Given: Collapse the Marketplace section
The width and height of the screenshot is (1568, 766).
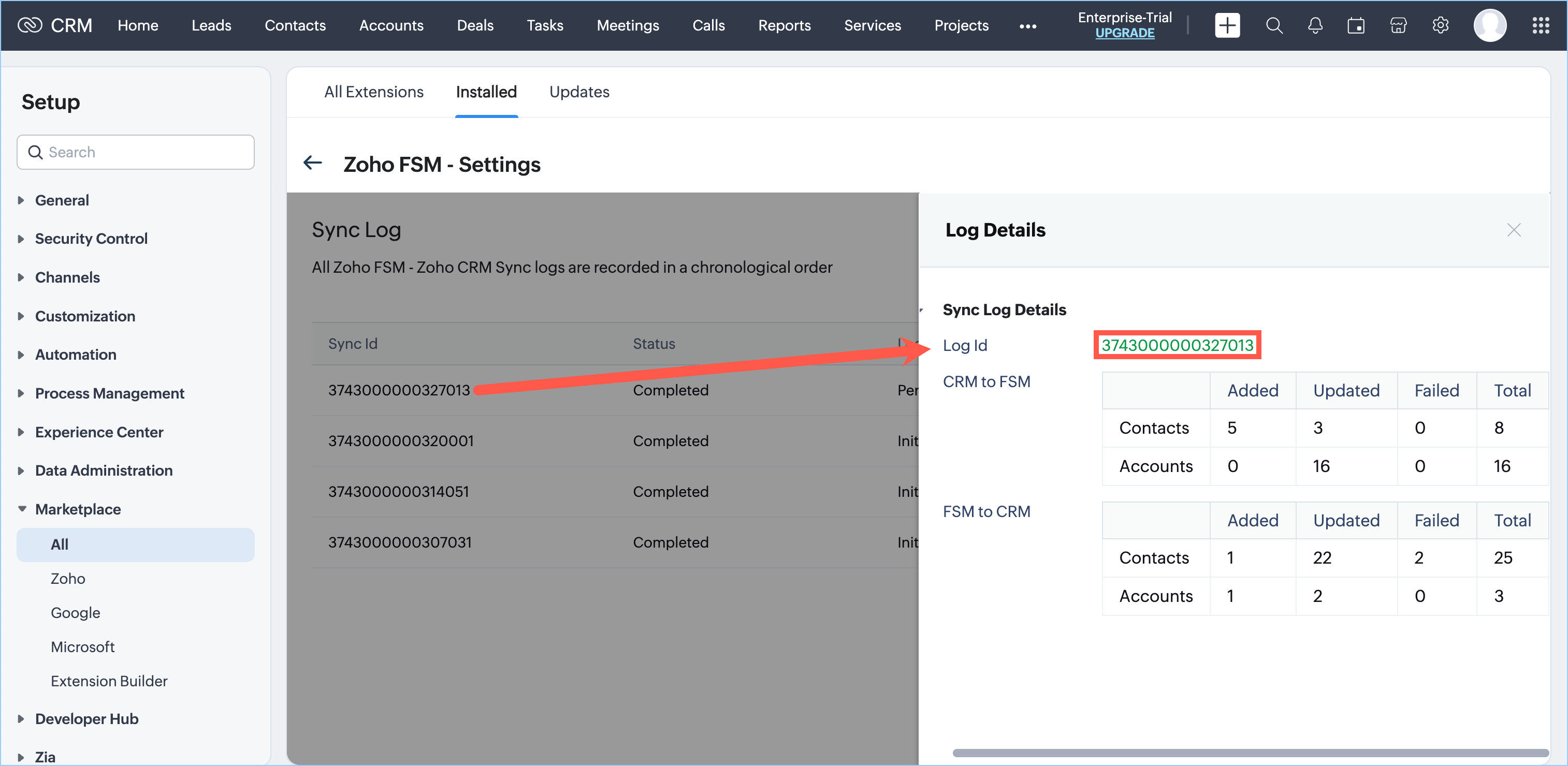Looking at the screenshot, I should [x=77, y=509].
